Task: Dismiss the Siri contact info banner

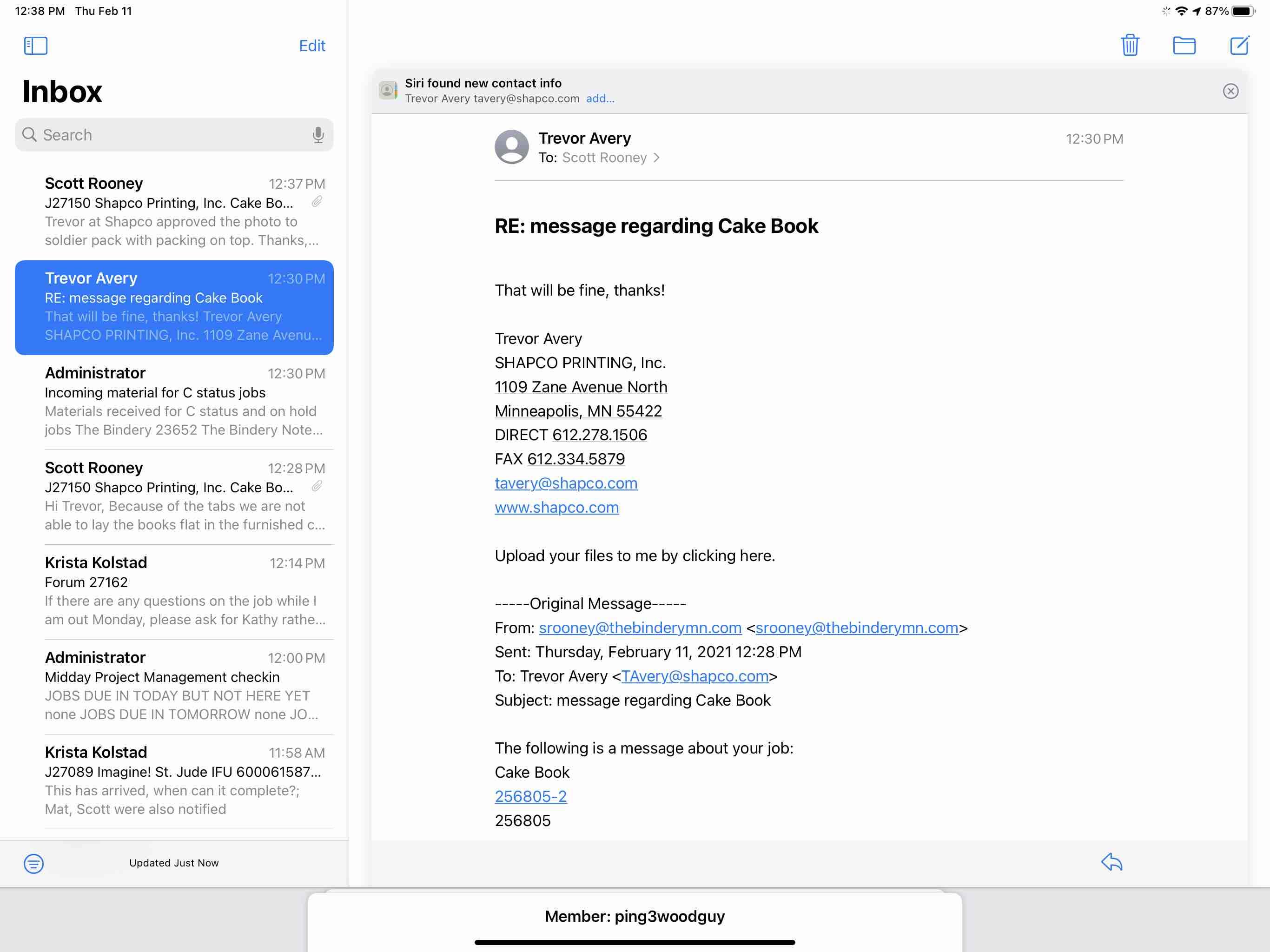Action: [1230, 91]
